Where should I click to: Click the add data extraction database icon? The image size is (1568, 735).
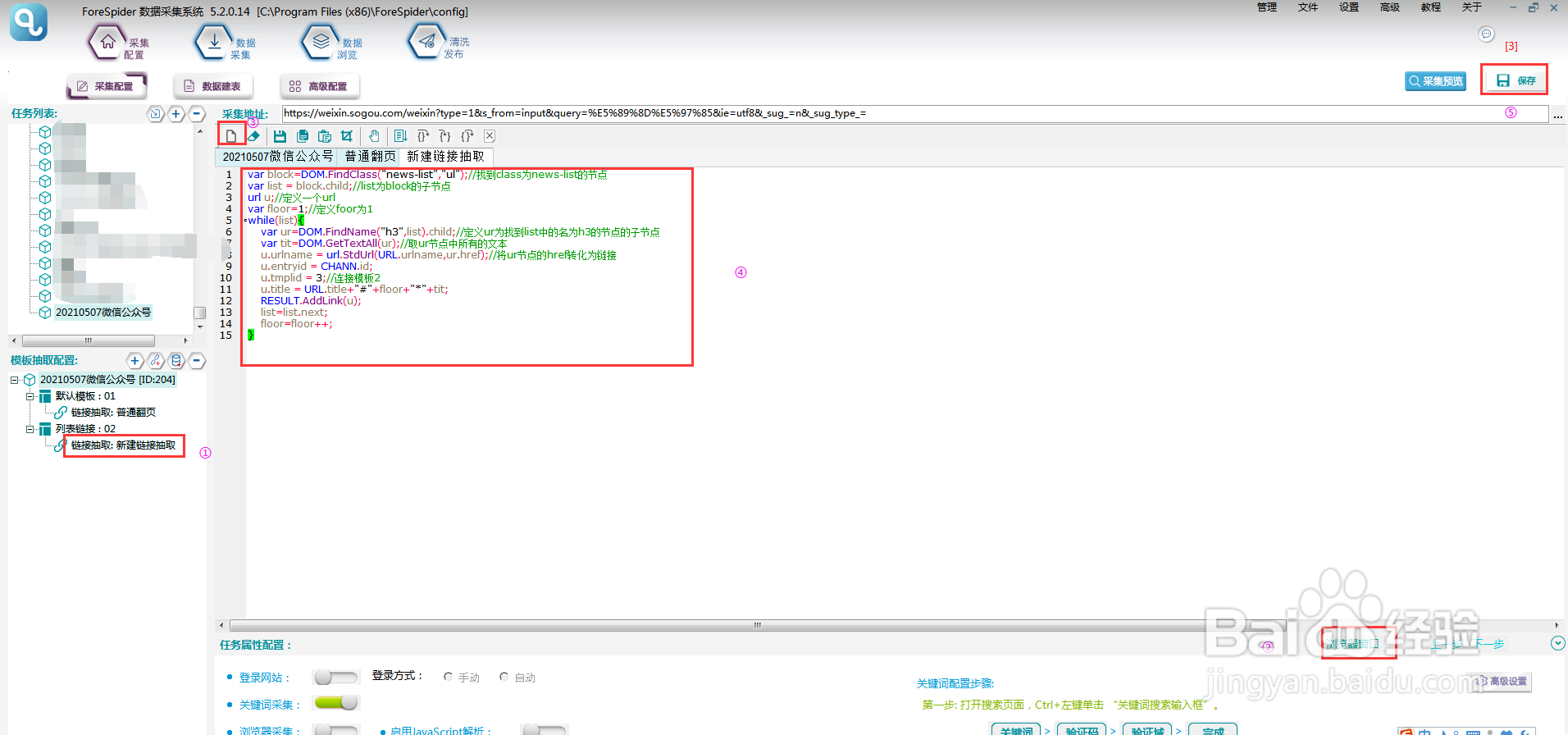pyautogui.click(x=176, y=361)
